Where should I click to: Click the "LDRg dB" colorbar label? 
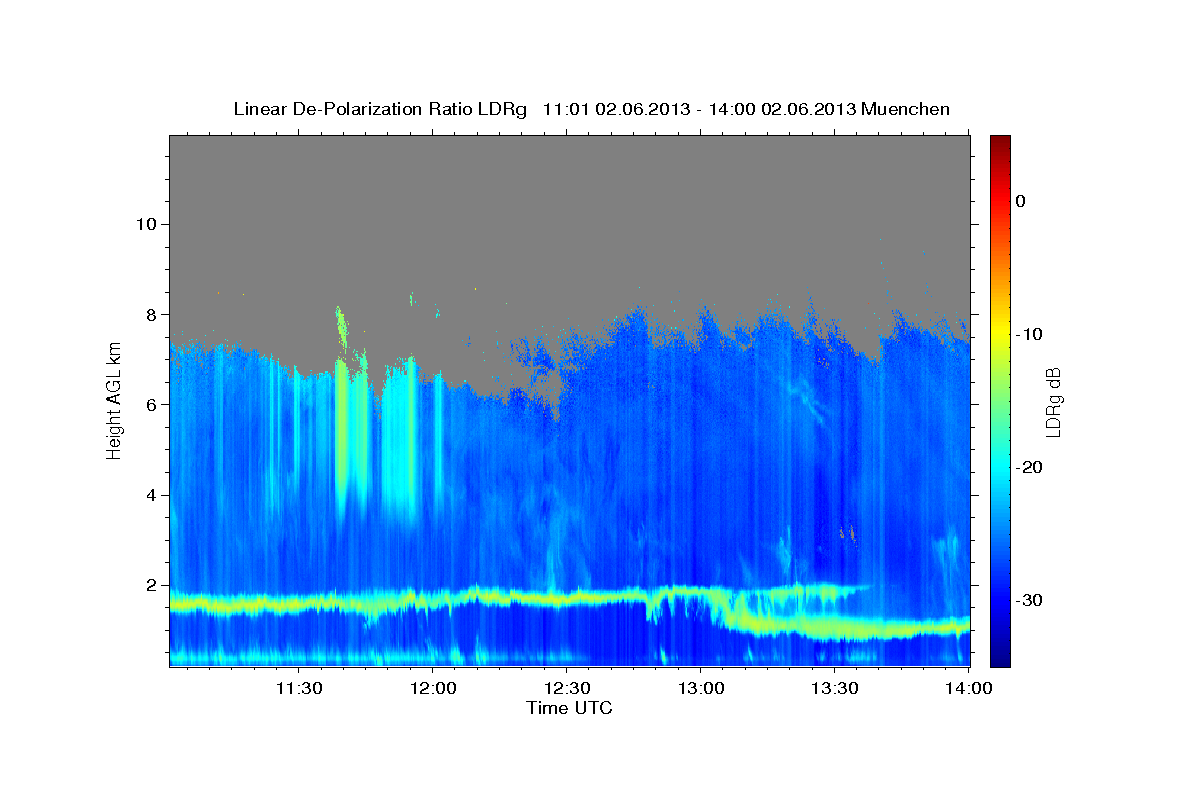[1052, 401]
